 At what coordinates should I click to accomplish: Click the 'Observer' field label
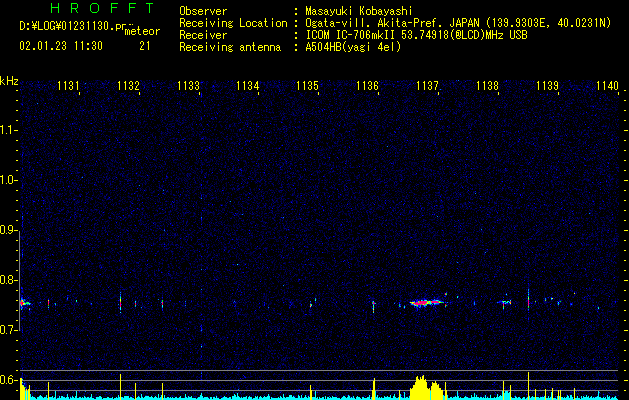pyautogui.click(x=203, y=11)
